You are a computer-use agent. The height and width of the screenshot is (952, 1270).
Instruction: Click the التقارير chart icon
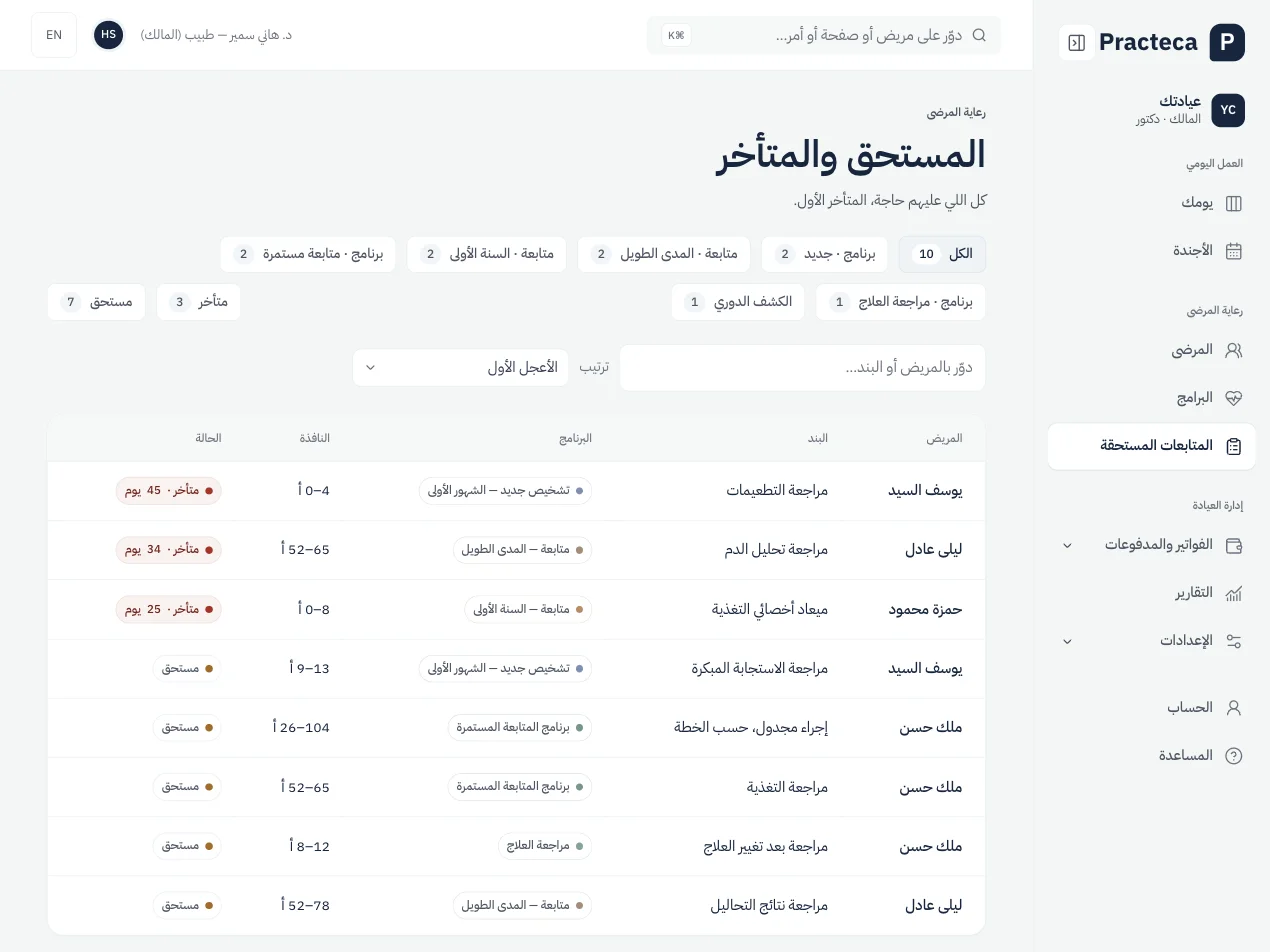tap(1234, 593)
